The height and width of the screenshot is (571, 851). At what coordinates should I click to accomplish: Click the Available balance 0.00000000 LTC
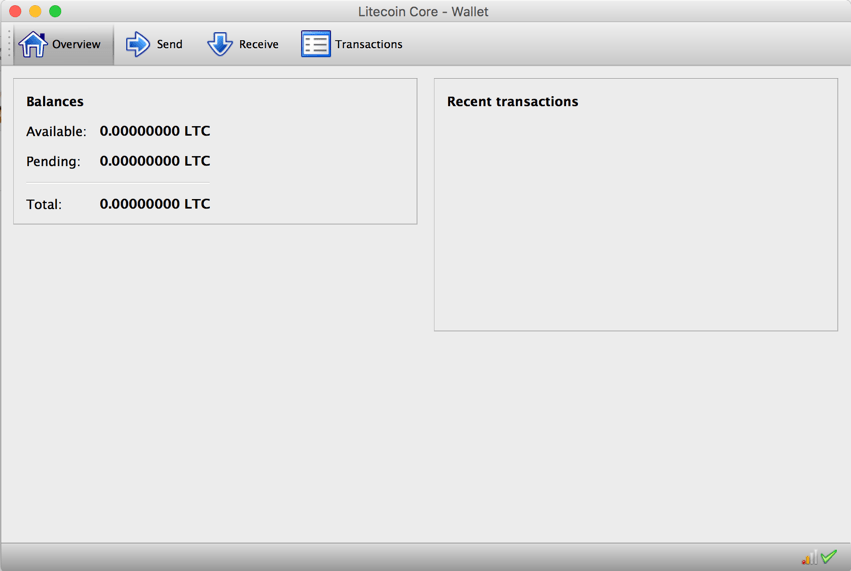tap(155, 131)
